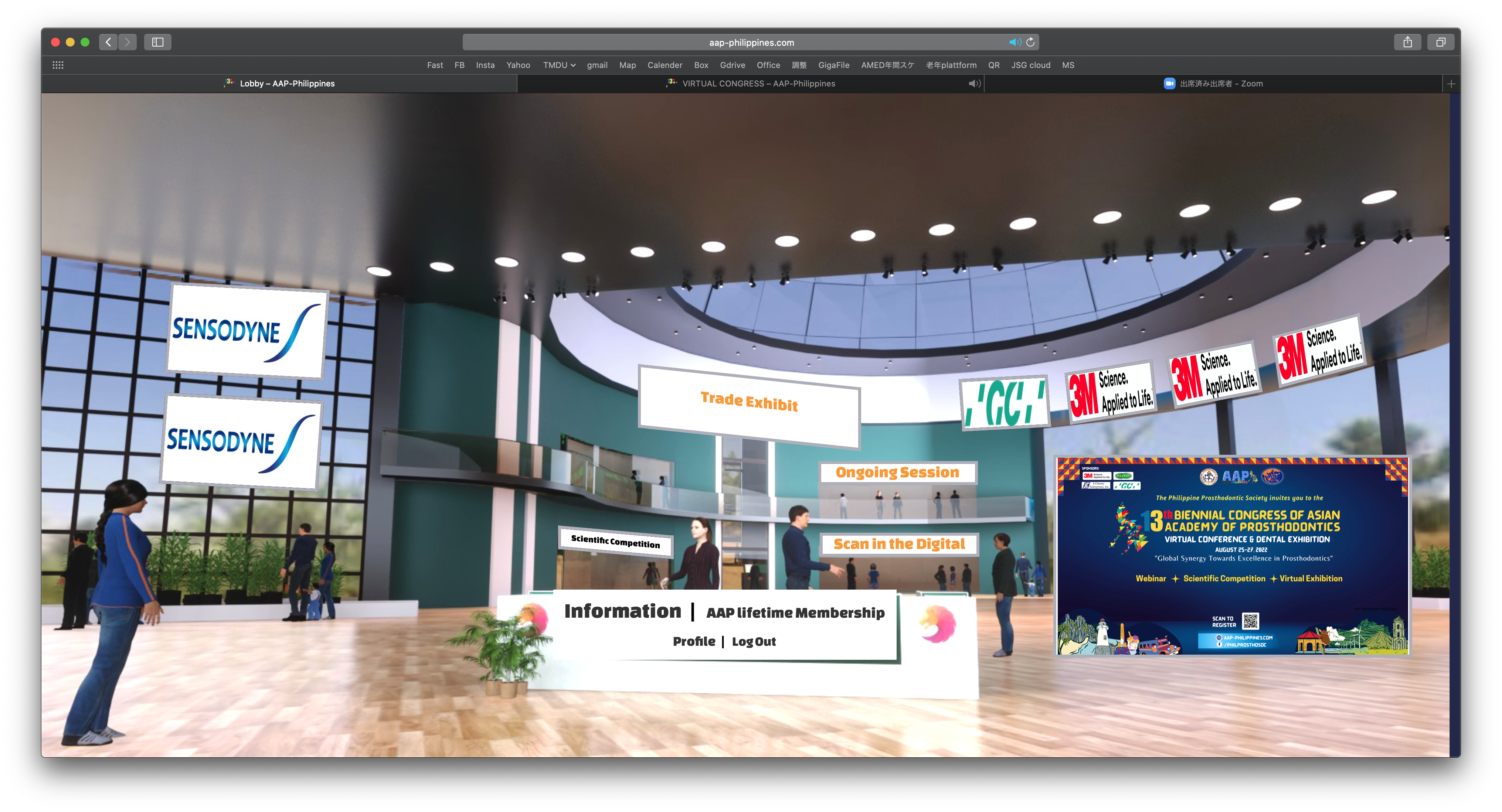Click the aap-philippines.com address bar
The height and width of the screenshot is (812, 1502).
pyautogui.click(x=751, y=42)
